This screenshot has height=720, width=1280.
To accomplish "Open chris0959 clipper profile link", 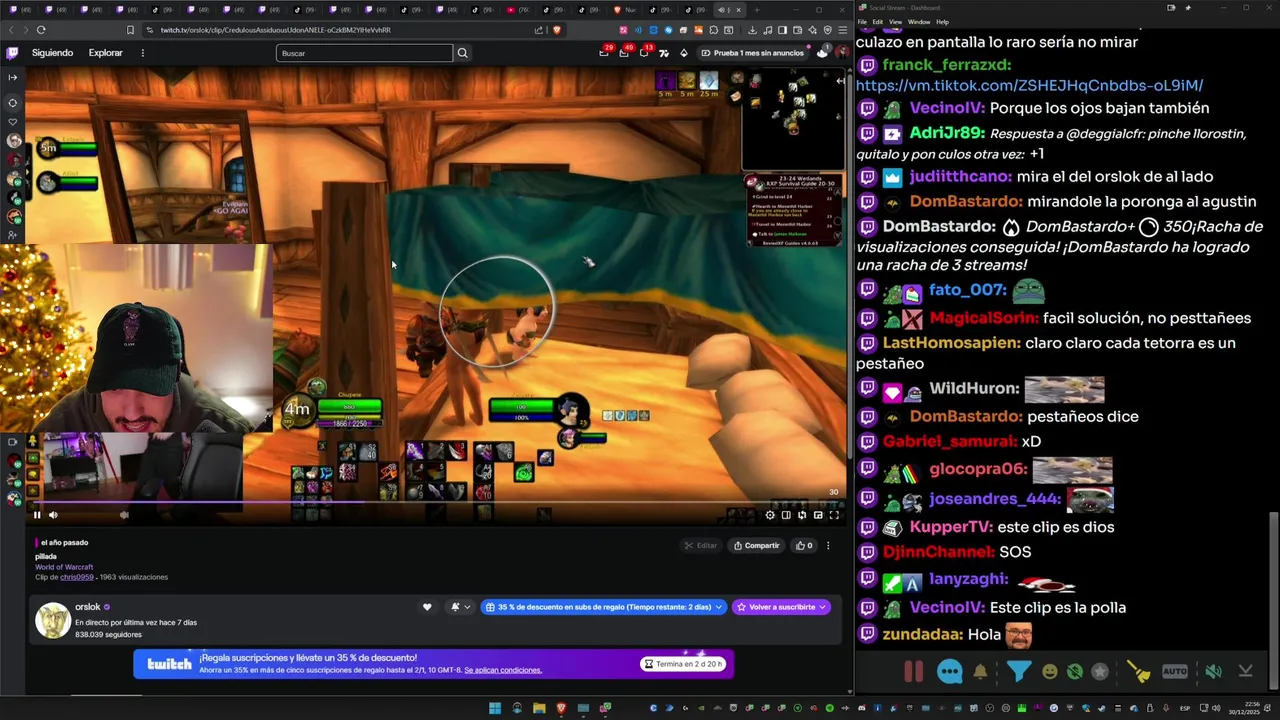I will [x=76, y=577].
